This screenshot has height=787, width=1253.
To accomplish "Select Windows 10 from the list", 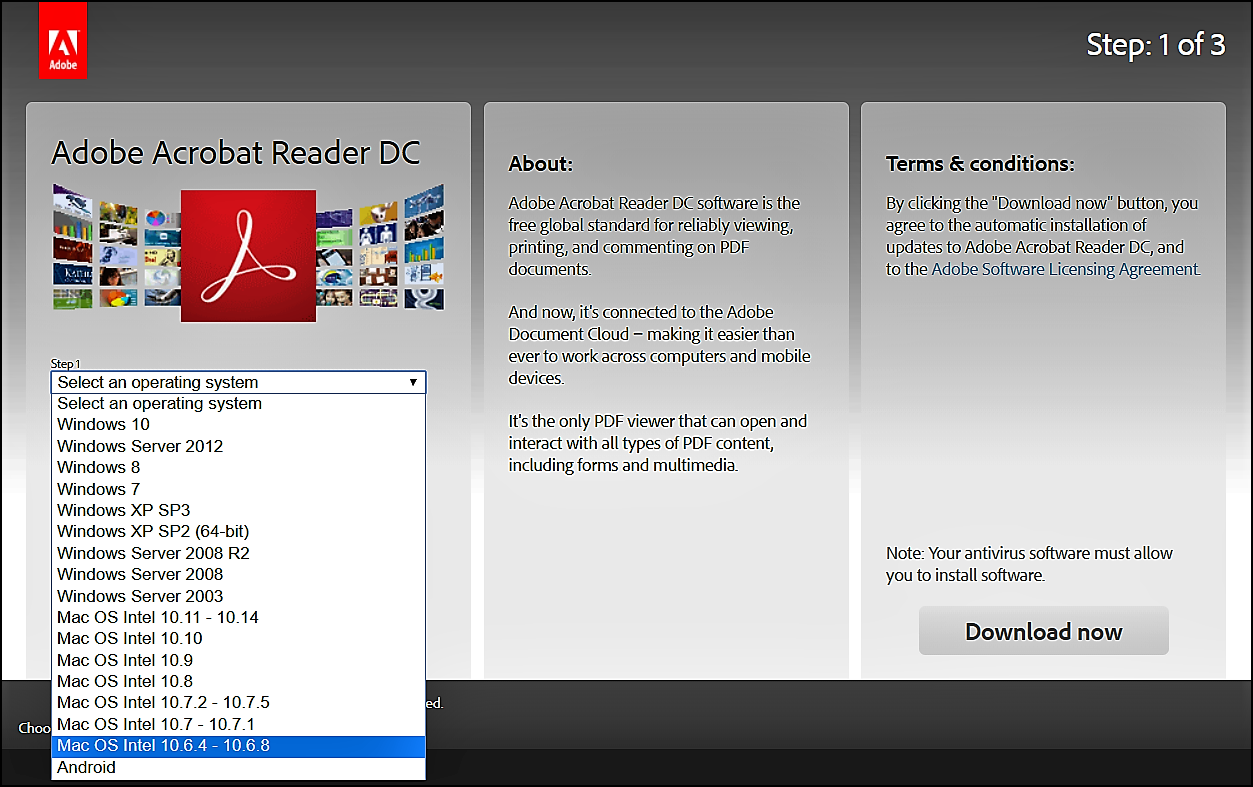I will (238, 425).
